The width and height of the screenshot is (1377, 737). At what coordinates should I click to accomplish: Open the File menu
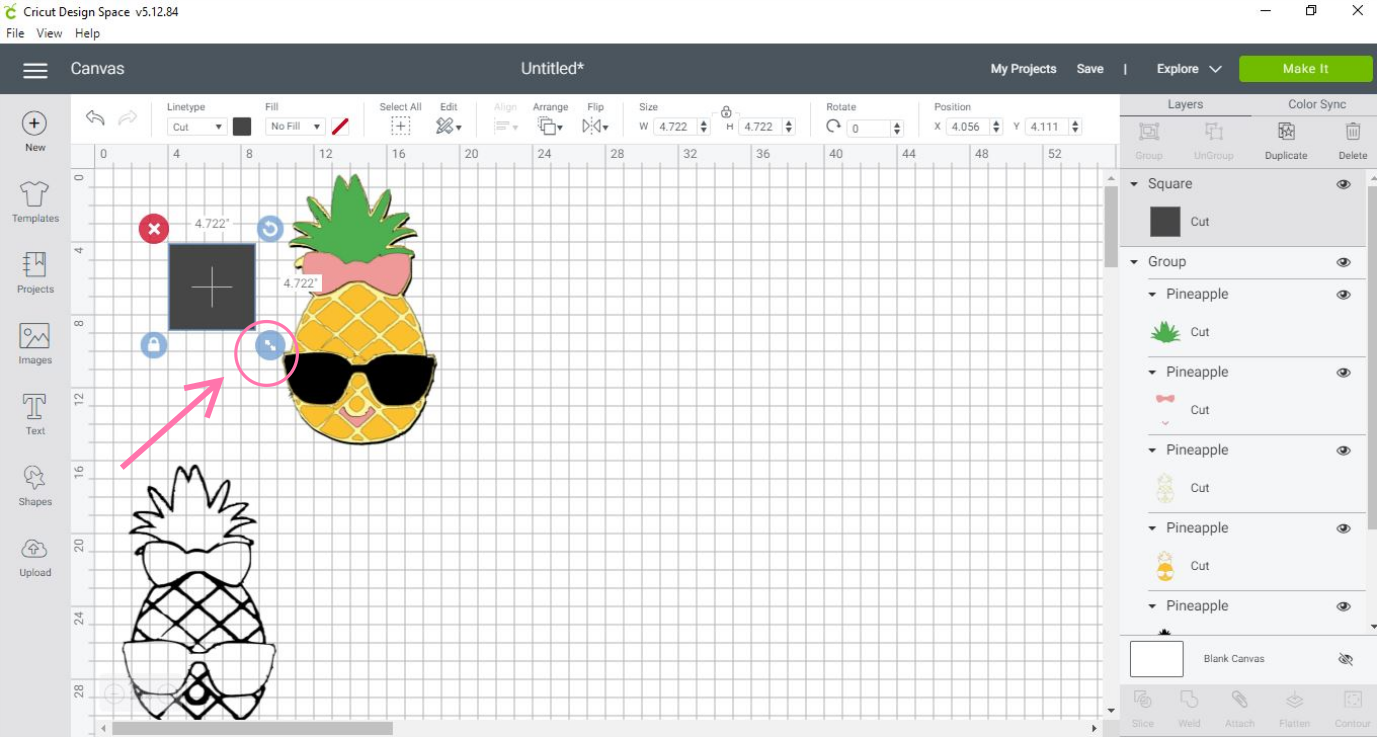point(15,33)
